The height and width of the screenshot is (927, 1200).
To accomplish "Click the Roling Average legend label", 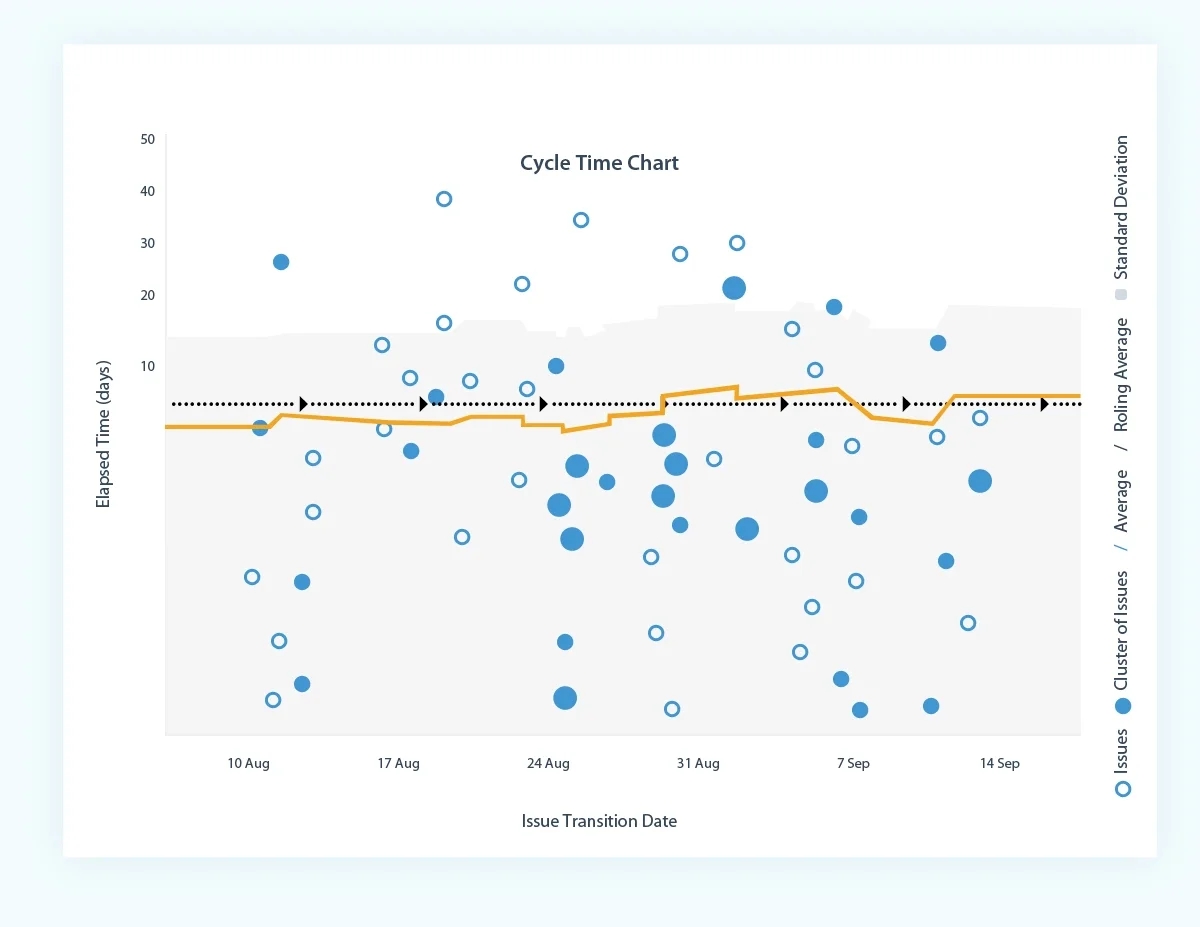I will pos(1122,375).
